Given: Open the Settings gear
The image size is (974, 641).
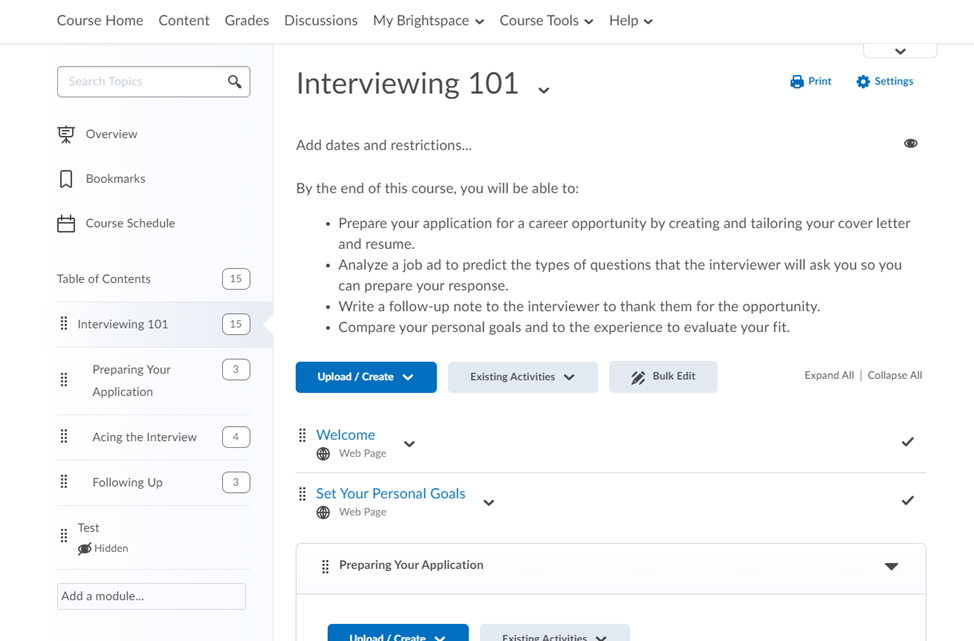Looking at the screenshot, I should click(x=861, y=81).
